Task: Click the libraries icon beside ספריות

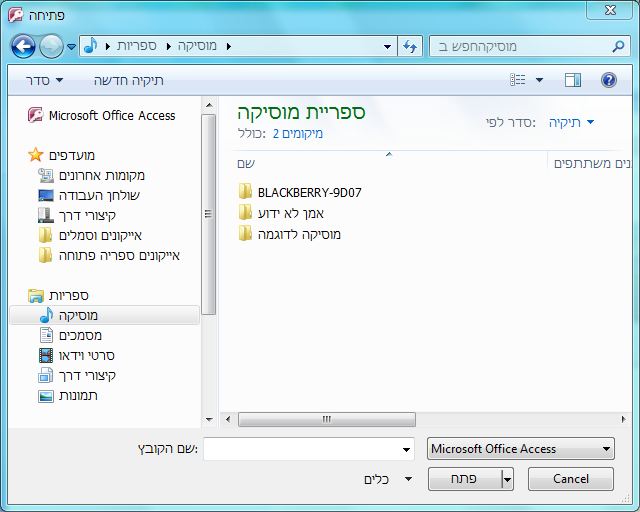Action: pyautogui.click(x=36, y=295)
